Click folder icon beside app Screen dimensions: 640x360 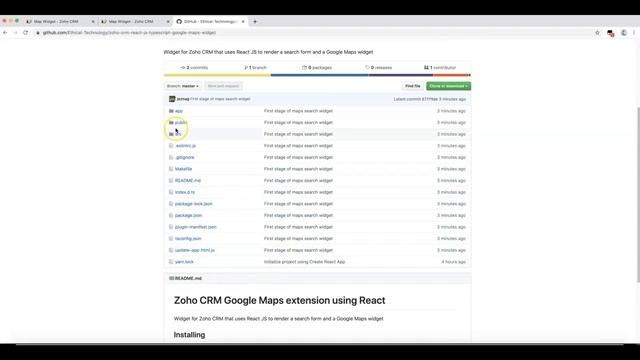pyautogui.click(x=171, y=111)
